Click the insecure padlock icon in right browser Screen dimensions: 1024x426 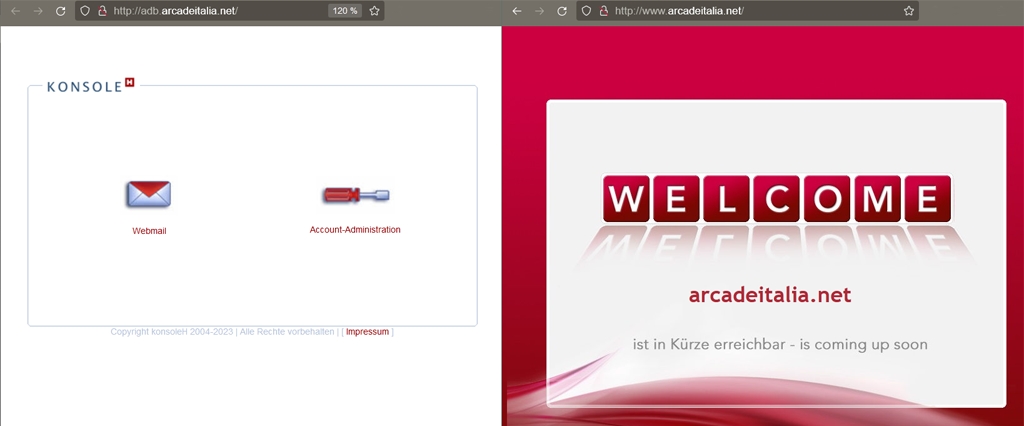[x=603, y=11]
